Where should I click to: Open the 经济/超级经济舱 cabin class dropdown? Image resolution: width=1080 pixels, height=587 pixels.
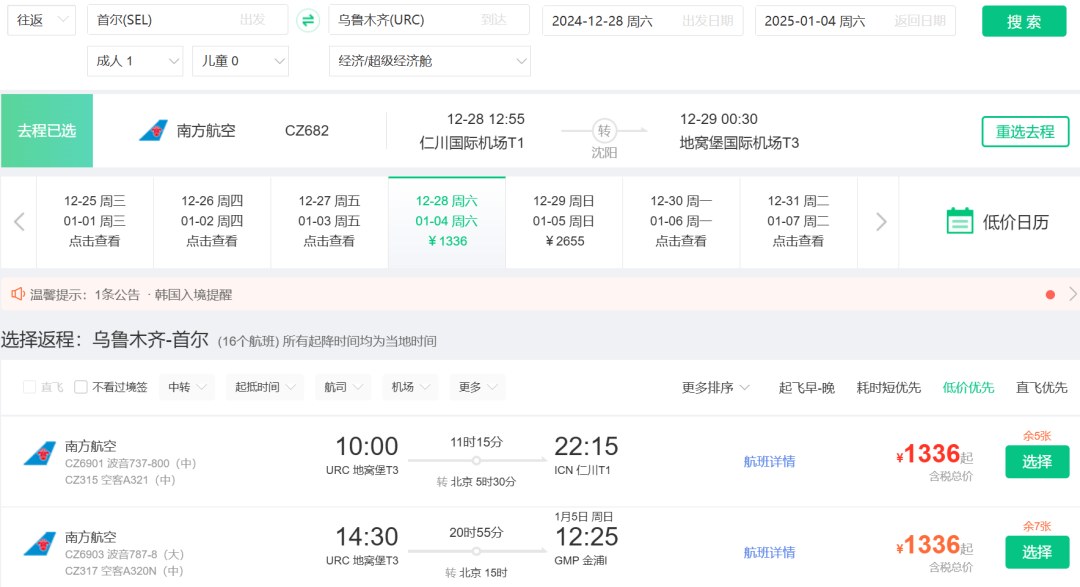point(429,61)
